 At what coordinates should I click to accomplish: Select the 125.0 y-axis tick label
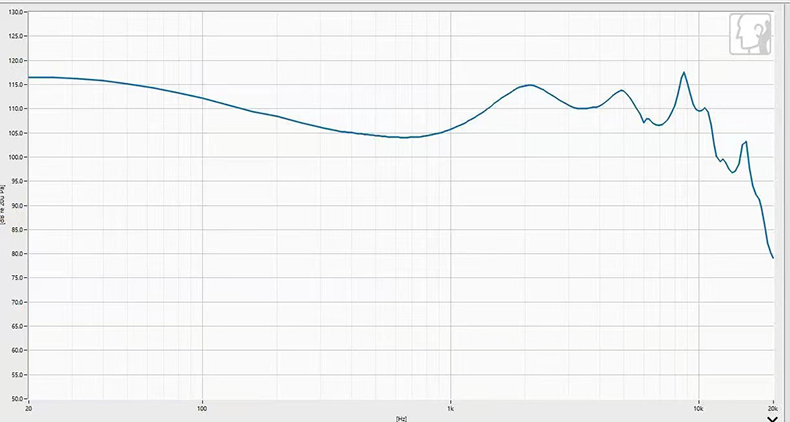[x=16, y=36]
